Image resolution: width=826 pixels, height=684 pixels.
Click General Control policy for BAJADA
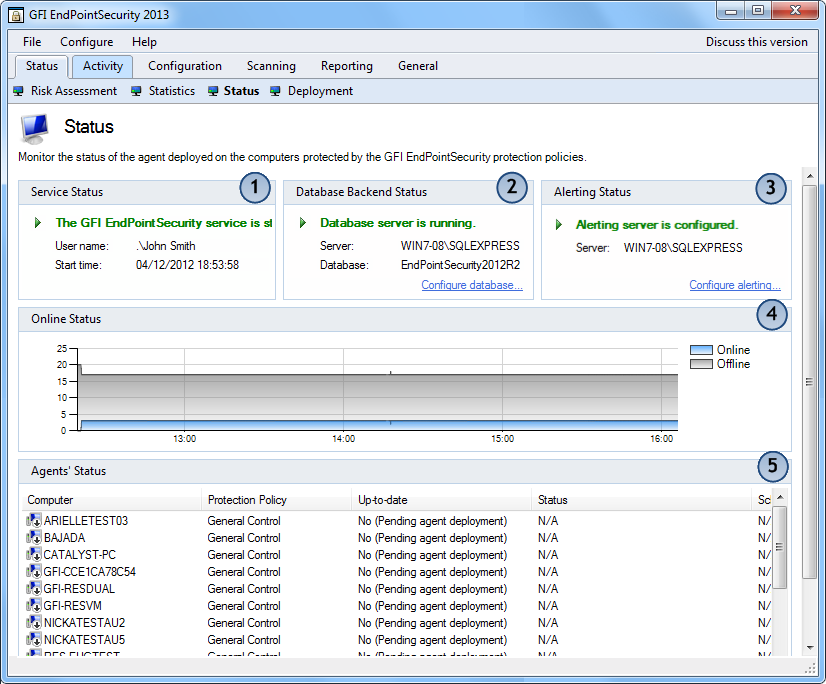244,538
